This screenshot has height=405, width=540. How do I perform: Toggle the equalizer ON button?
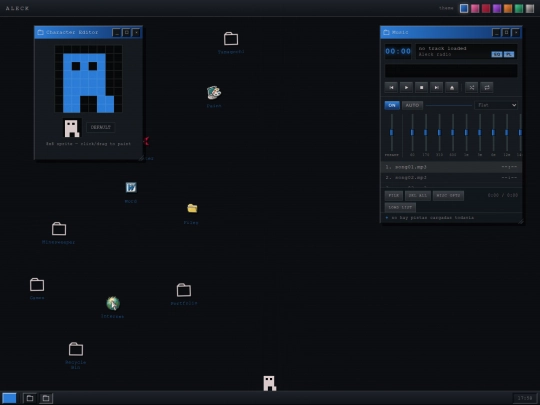392,105
